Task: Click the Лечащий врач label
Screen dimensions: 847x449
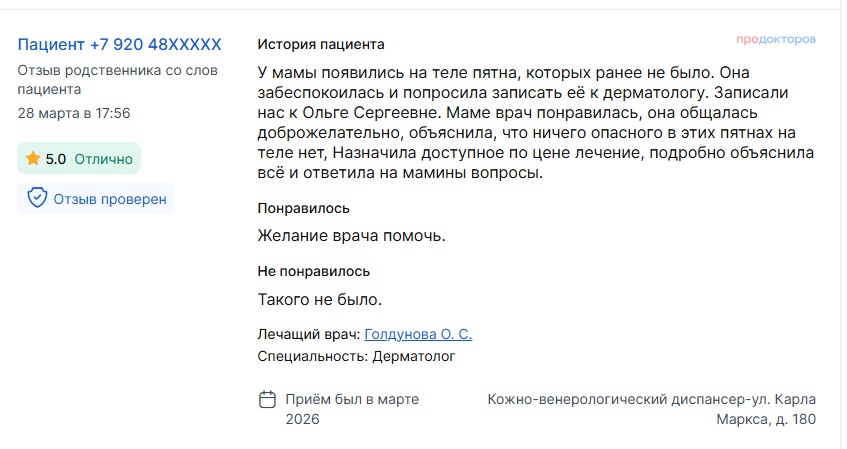Action: (308, 335)
